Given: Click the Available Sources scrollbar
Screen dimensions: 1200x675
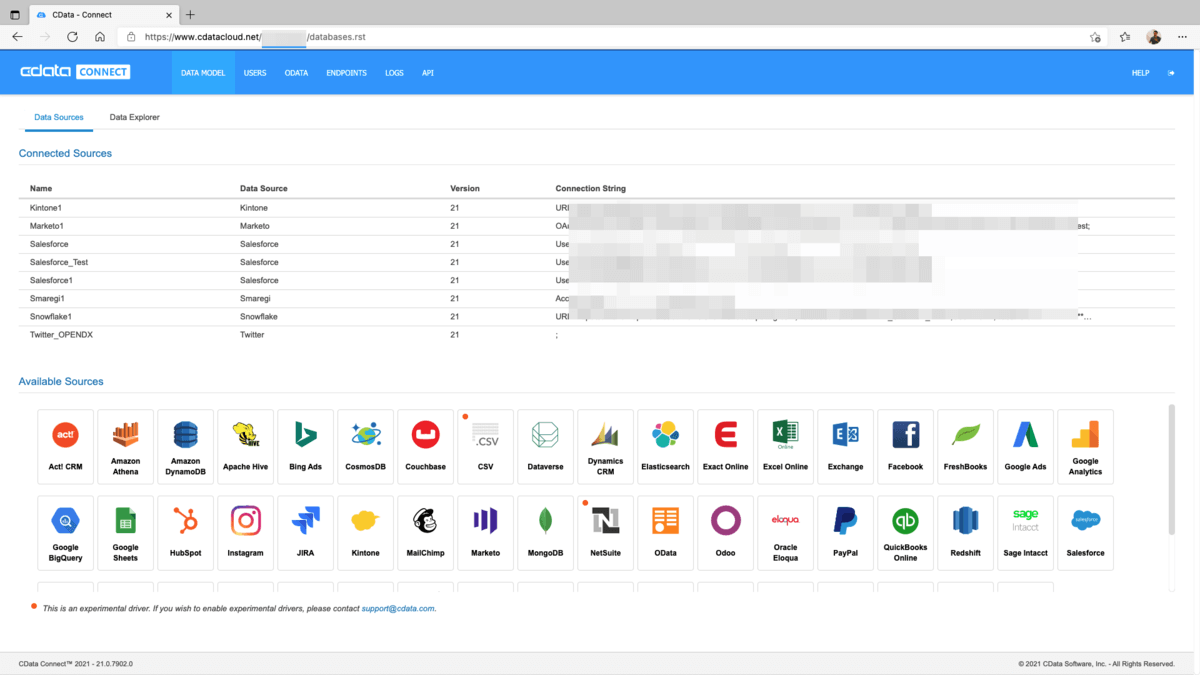Looking at the screenshot, I should [1172, 470].
